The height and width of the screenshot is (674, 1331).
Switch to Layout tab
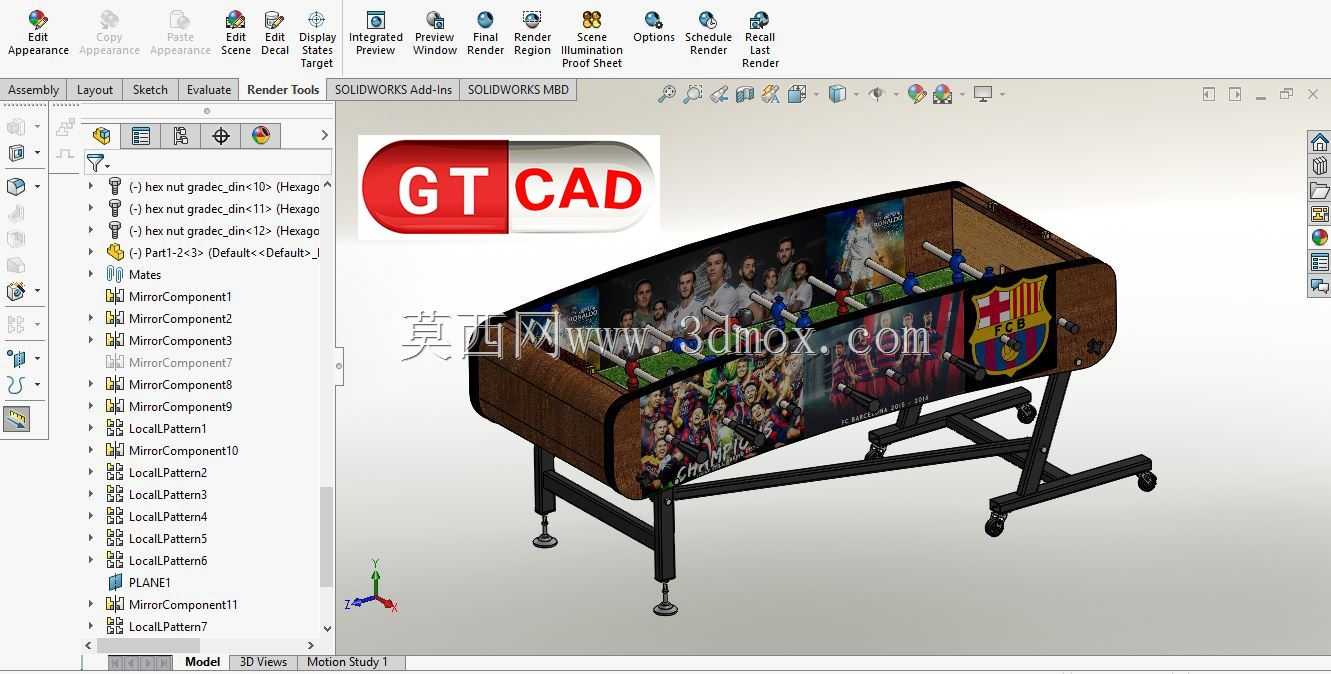(x=95, y=89)
